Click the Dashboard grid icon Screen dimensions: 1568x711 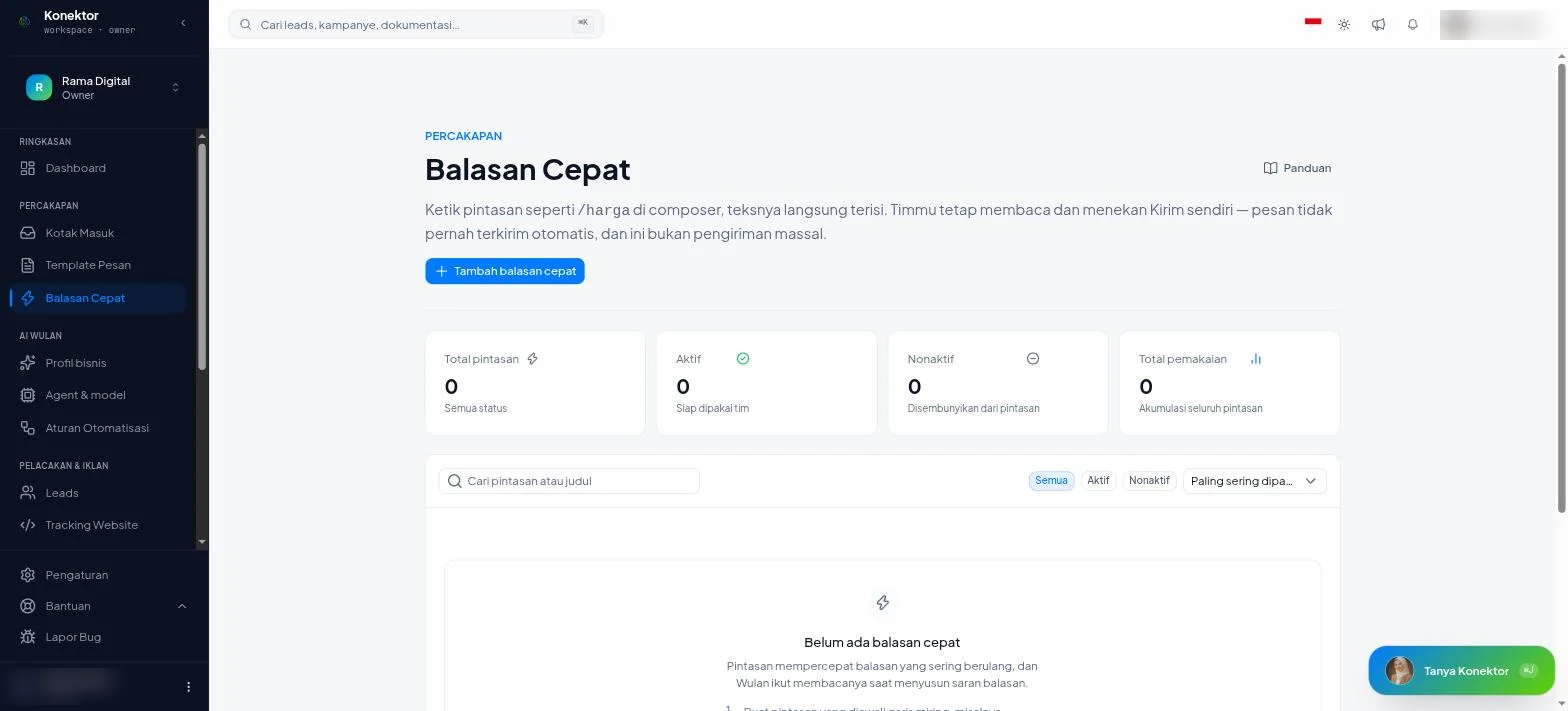(x=28, y=168)
